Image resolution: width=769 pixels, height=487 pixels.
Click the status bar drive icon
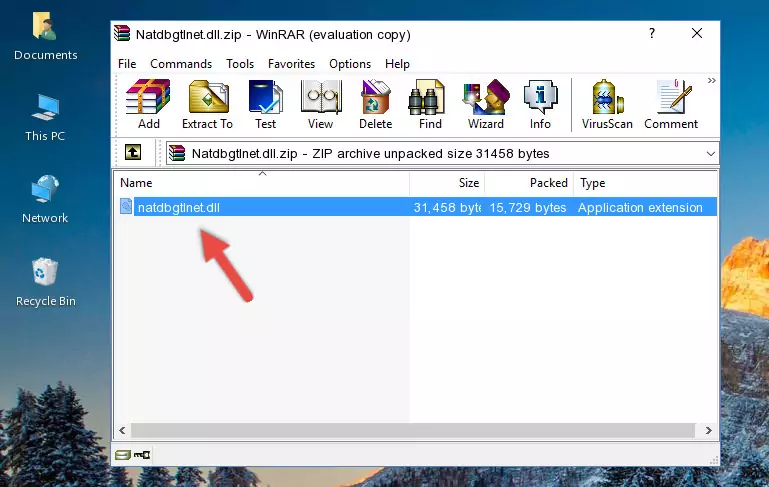pyautogui.click(x=123, y=455)
